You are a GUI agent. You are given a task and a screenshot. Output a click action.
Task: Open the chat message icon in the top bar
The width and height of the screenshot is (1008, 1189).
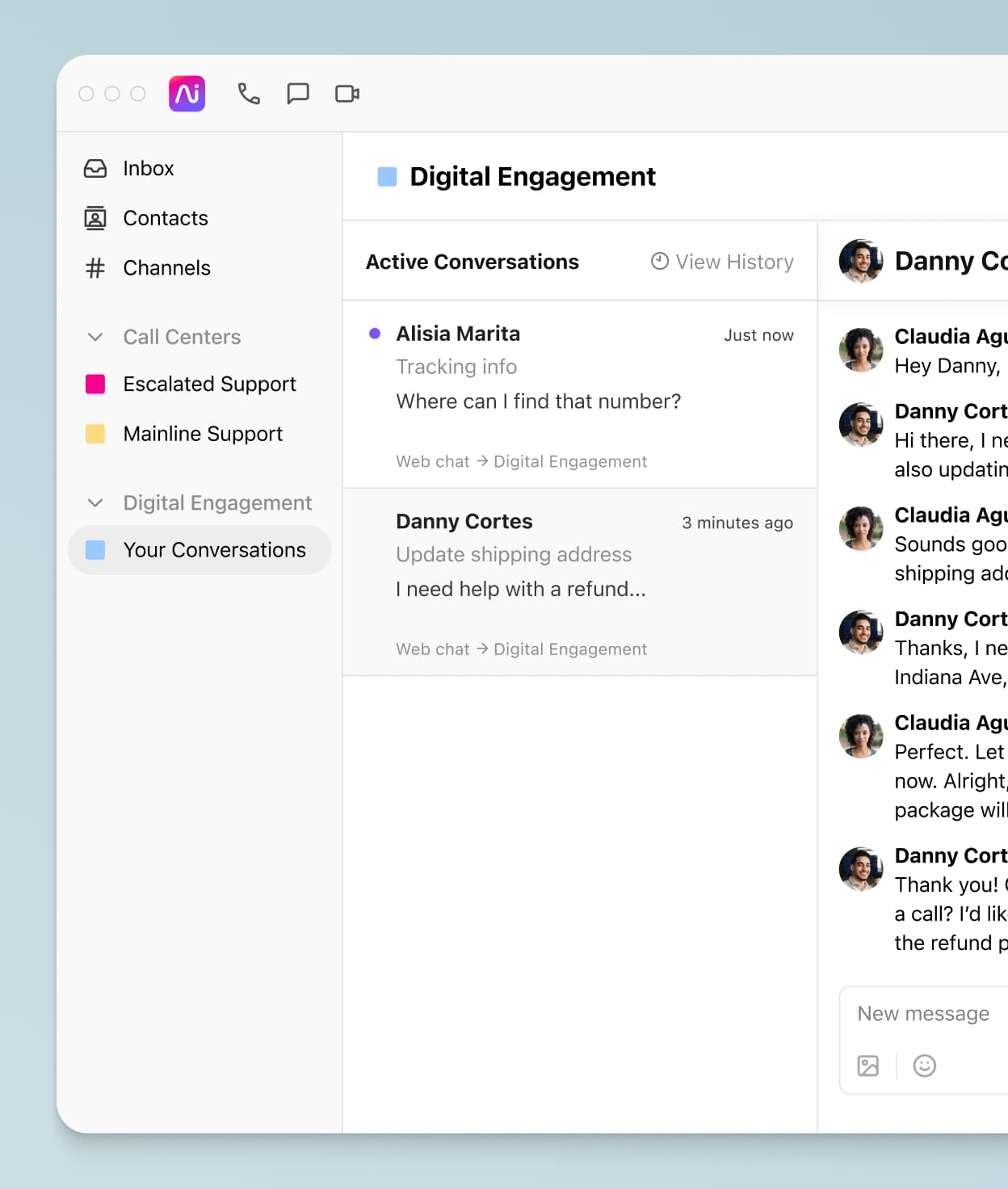coord(298,94)
